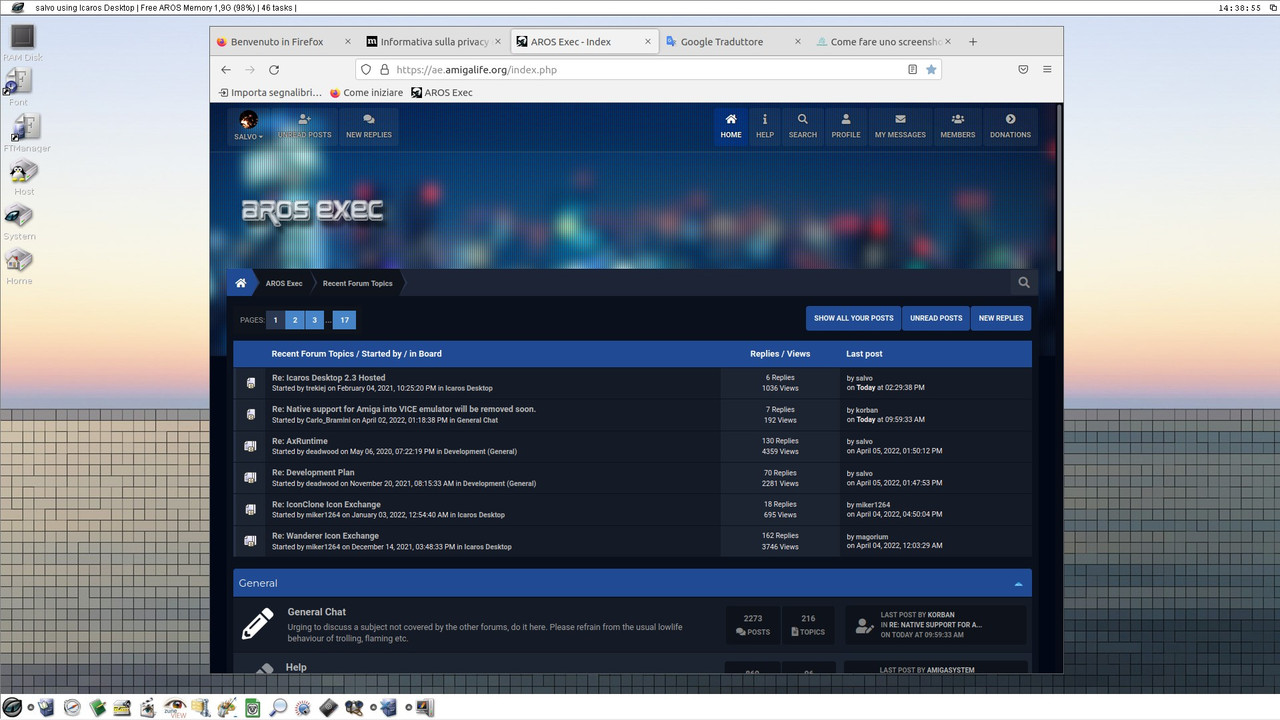Jump to page 17 of topics
This screenshot has height=720, width=1280.
coord(344,320)
